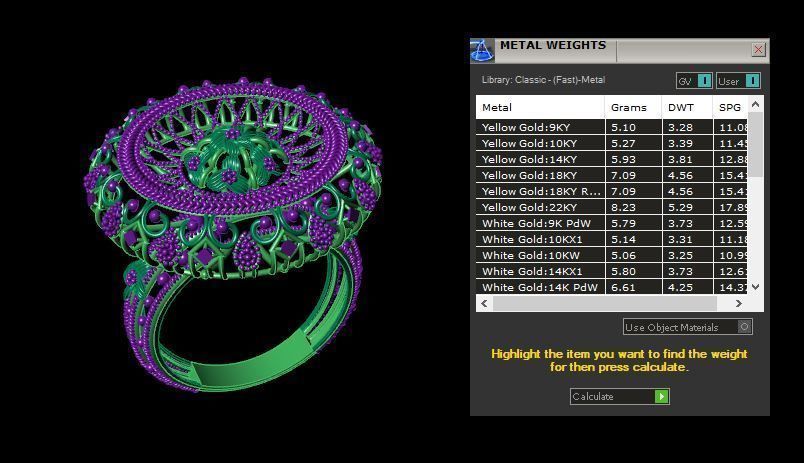Click the horizontal scroll-right arrow

coord(738,304)
